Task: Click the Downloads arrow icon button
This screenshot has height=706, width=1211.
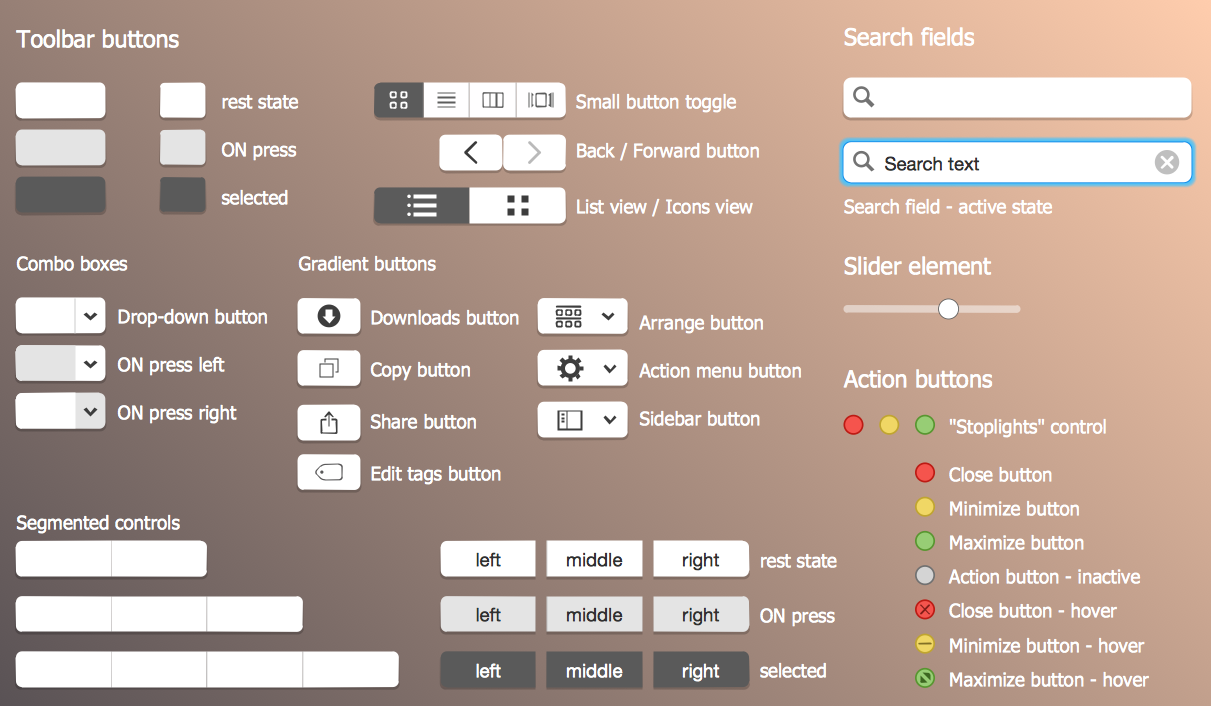Action: coord(329,317)
